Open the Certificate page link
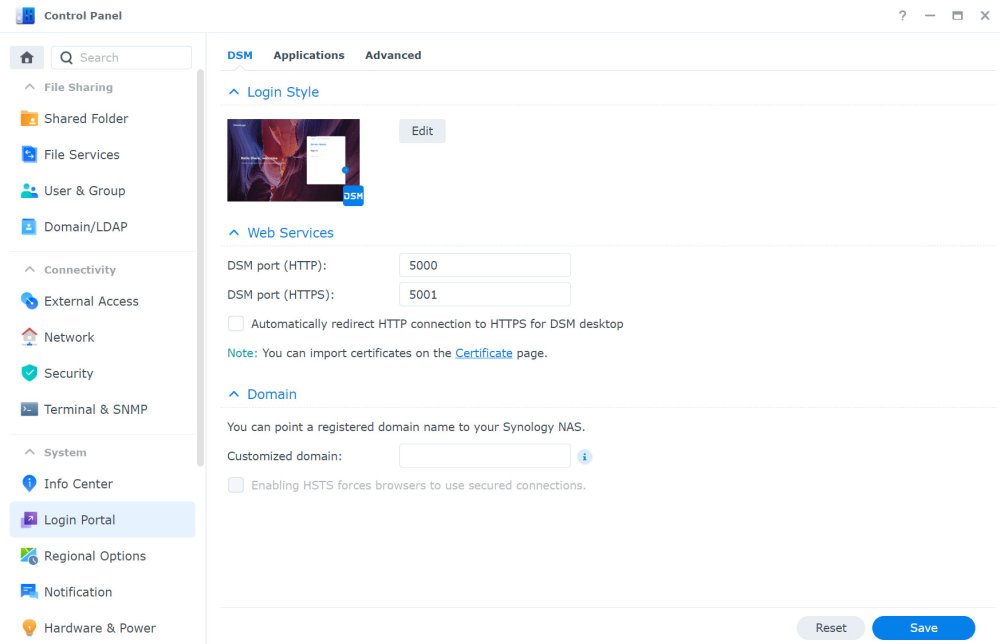The image size is (1000, 644). click(483, 353)
